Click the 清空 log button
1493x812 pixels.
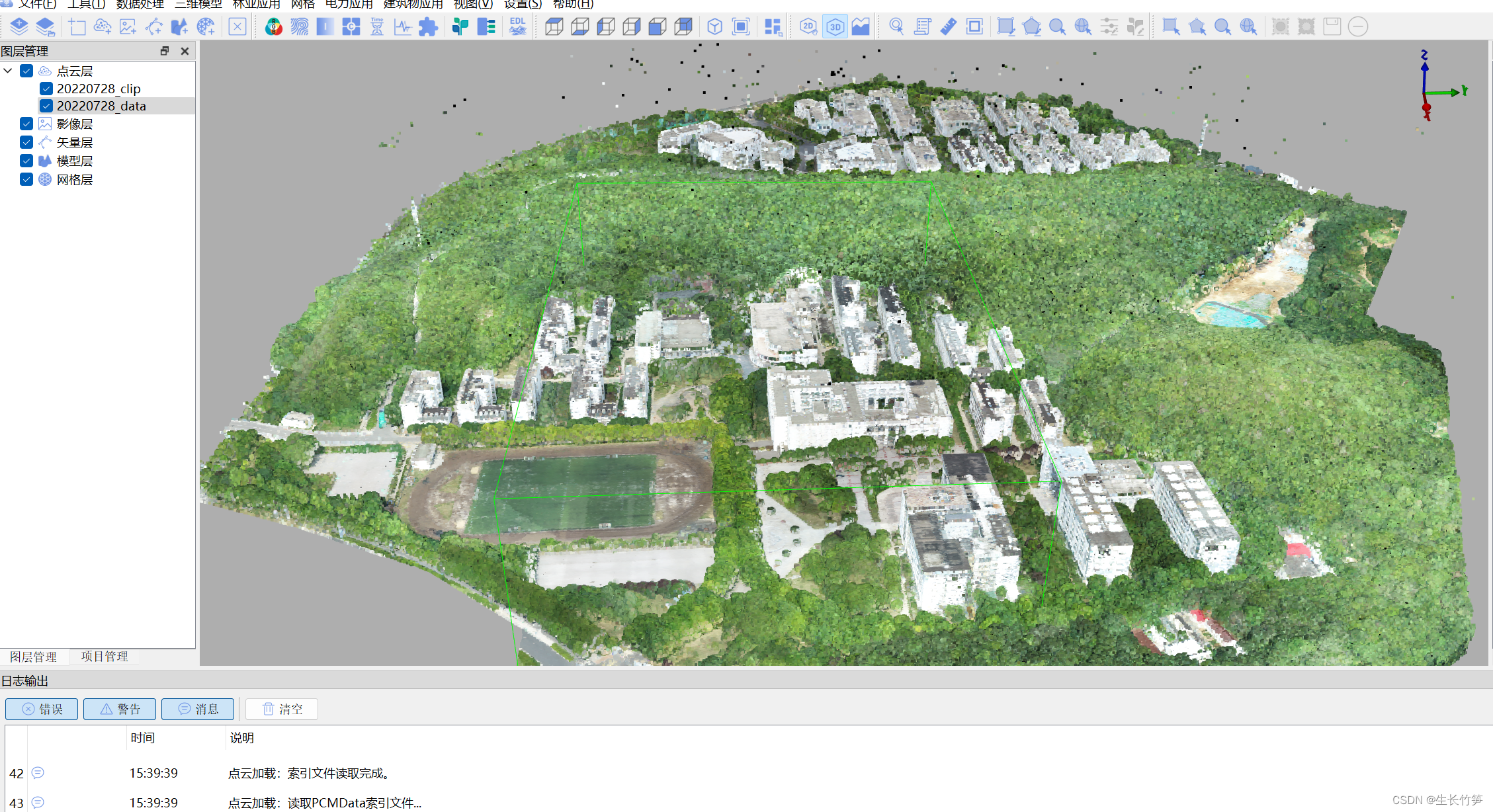pos(282,709)
